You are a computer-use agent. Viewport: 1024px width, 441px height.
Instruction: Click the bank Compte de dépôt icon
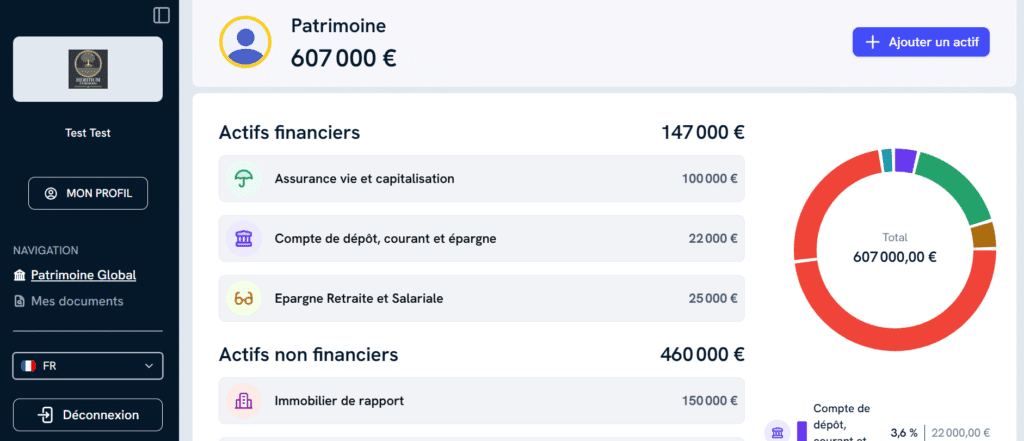pyautogui.click(x=242, y=239)
